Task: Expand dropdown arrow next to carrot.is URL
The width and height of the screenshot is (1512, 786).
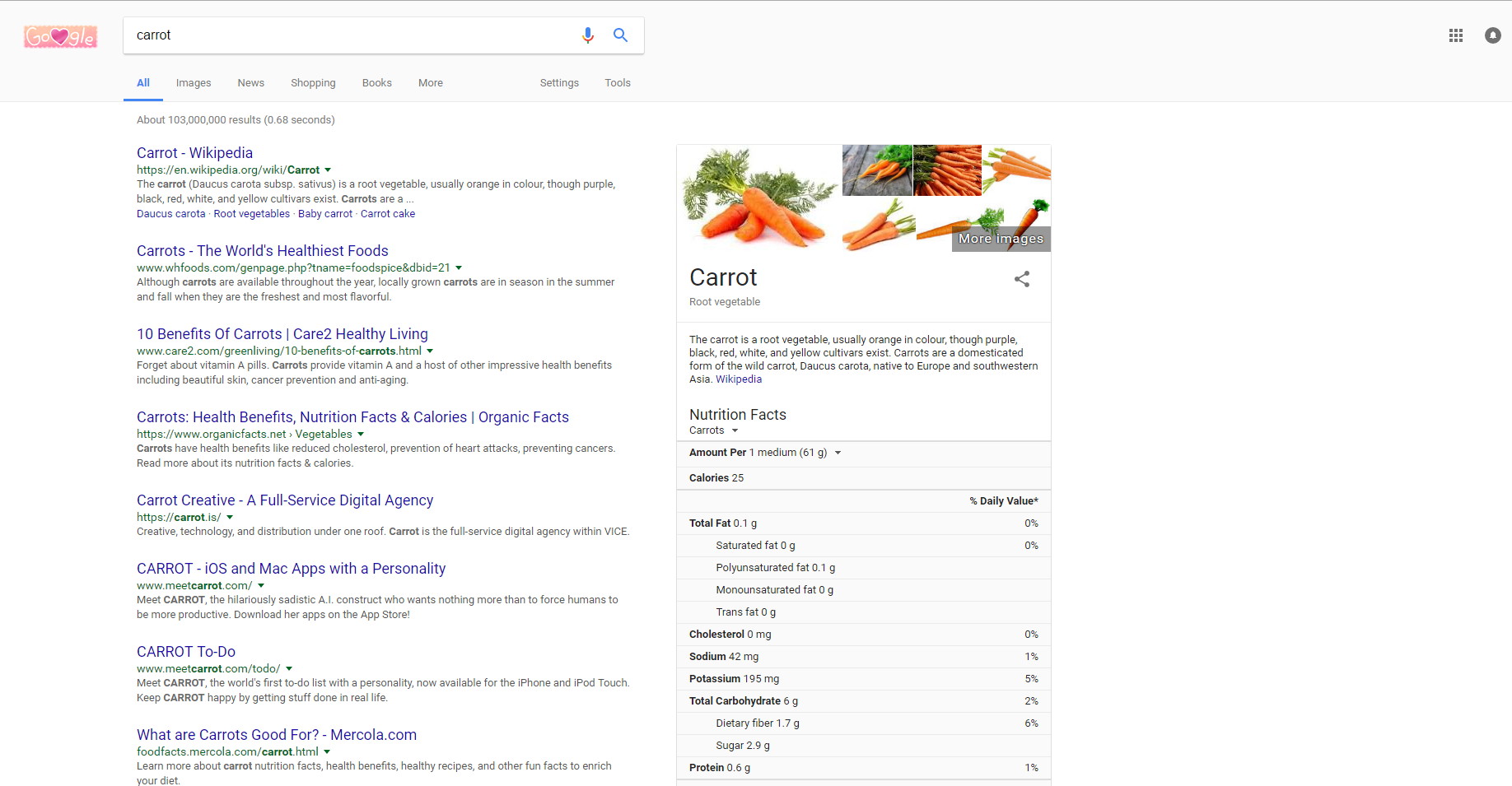Action: [x=230, y=518]
